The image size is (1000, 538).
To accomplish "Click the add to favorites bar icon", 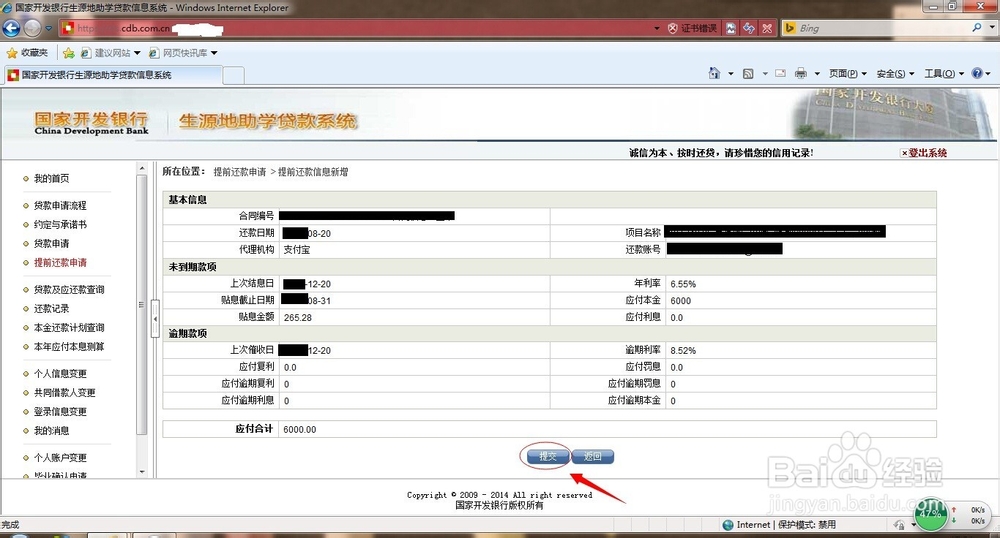I will click(69, 53).
